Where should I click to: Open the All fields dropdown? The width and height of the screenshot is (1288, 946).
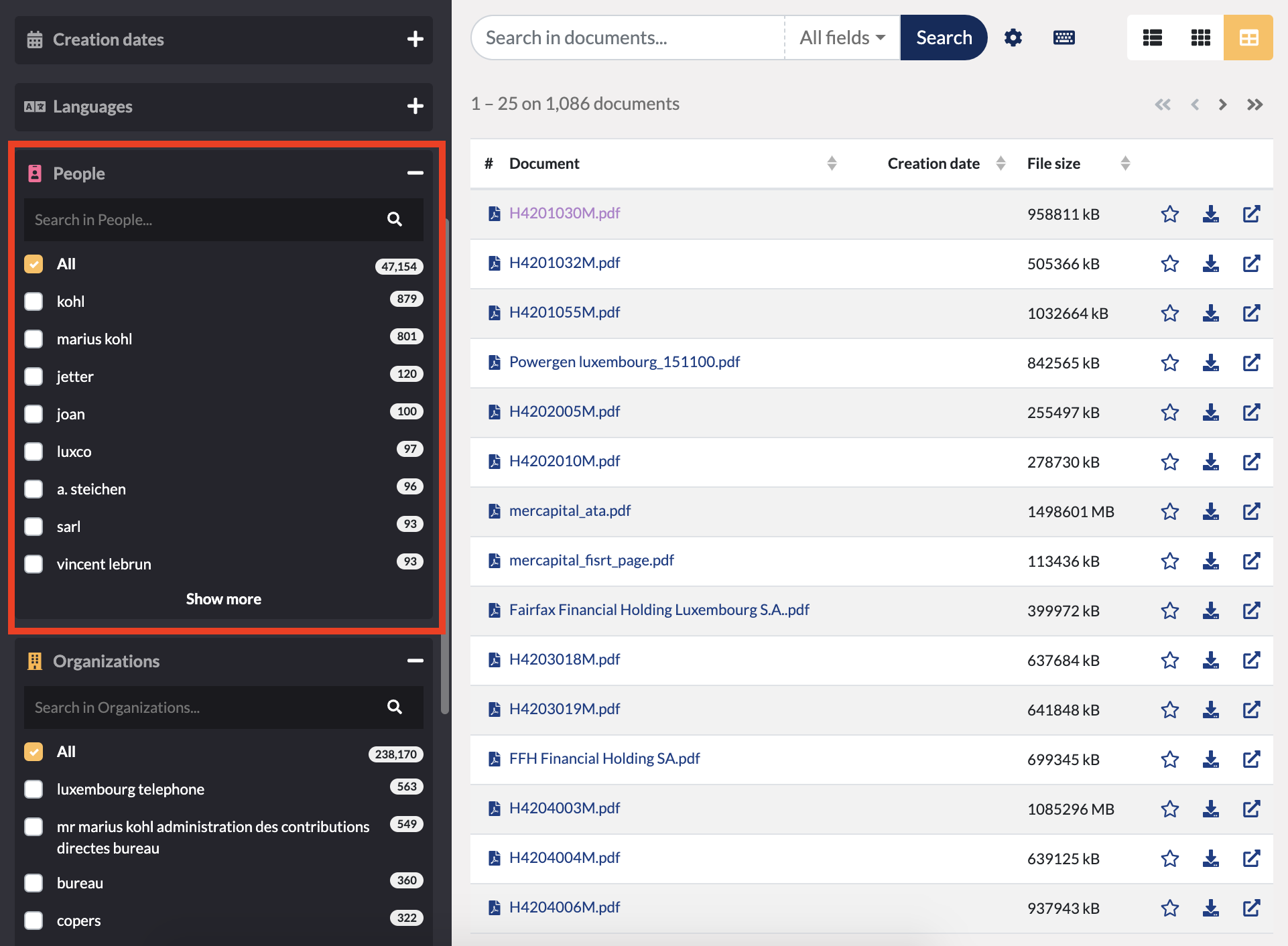coord(841,38)
